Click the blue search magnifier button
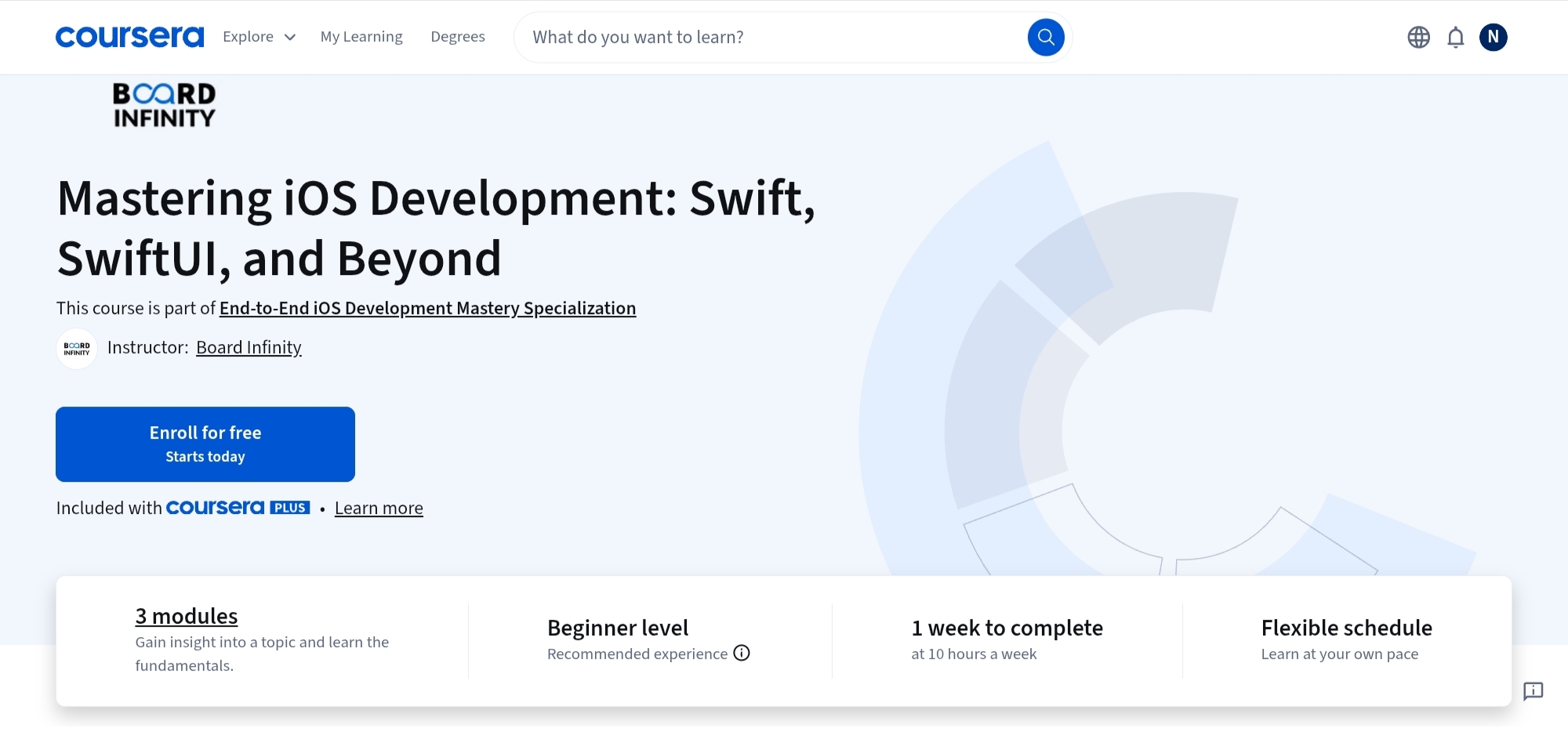Viewport: 1568px width, 735px height. [x=1045, y=37]
